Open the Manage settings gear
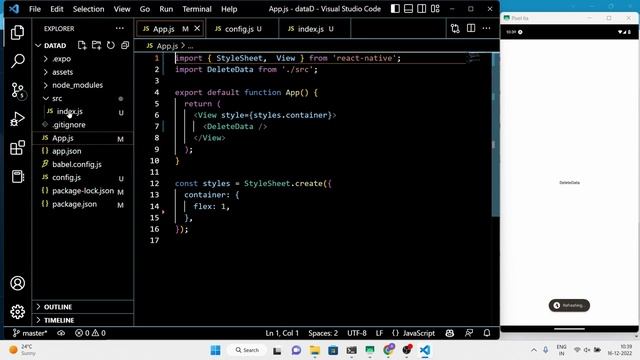This screenshot has width=640, height=360. 17,312
